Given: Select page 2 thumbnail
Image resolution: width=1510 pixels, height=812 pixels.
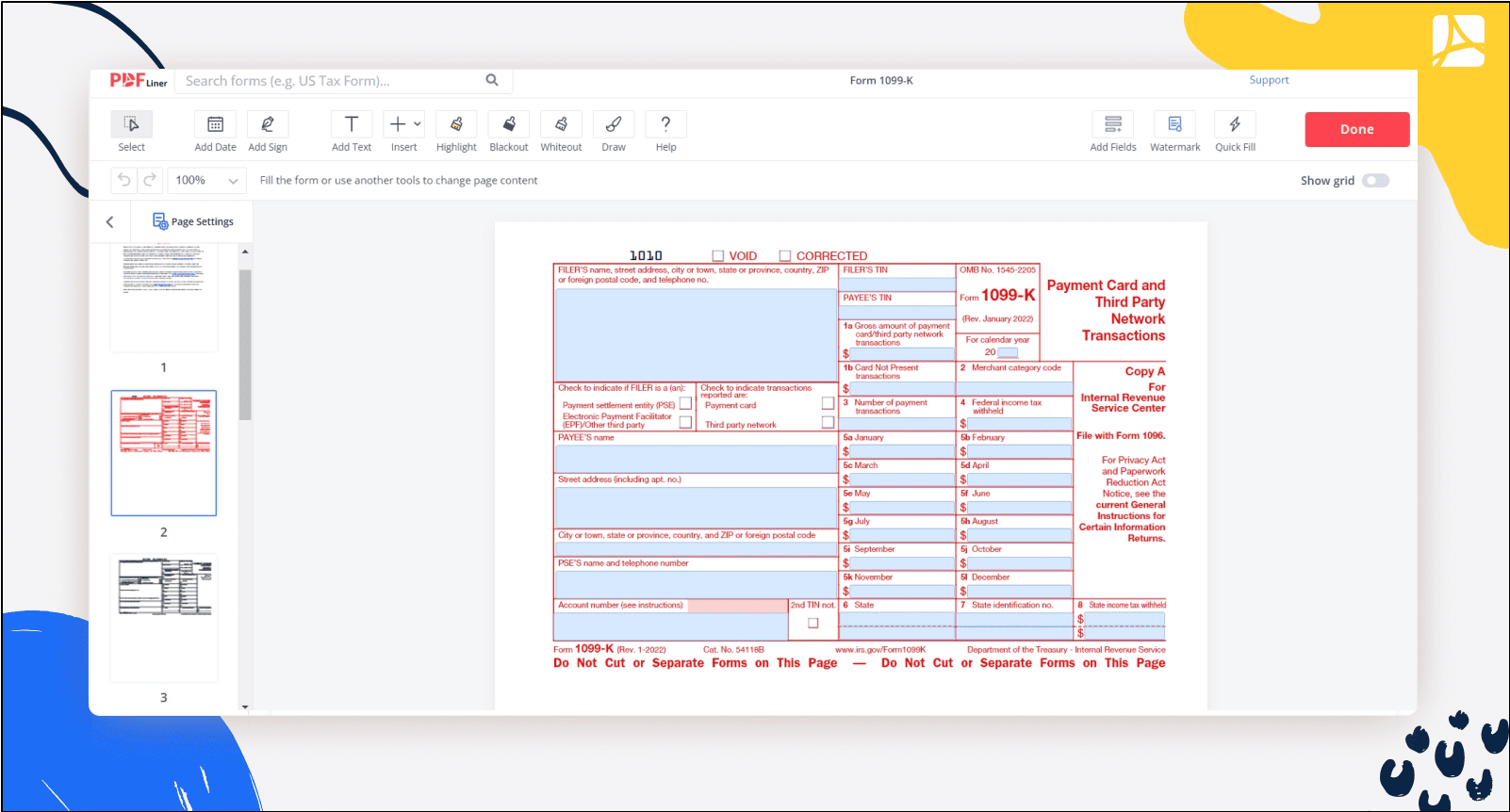Looking at the screenshot, I should 164,453.
